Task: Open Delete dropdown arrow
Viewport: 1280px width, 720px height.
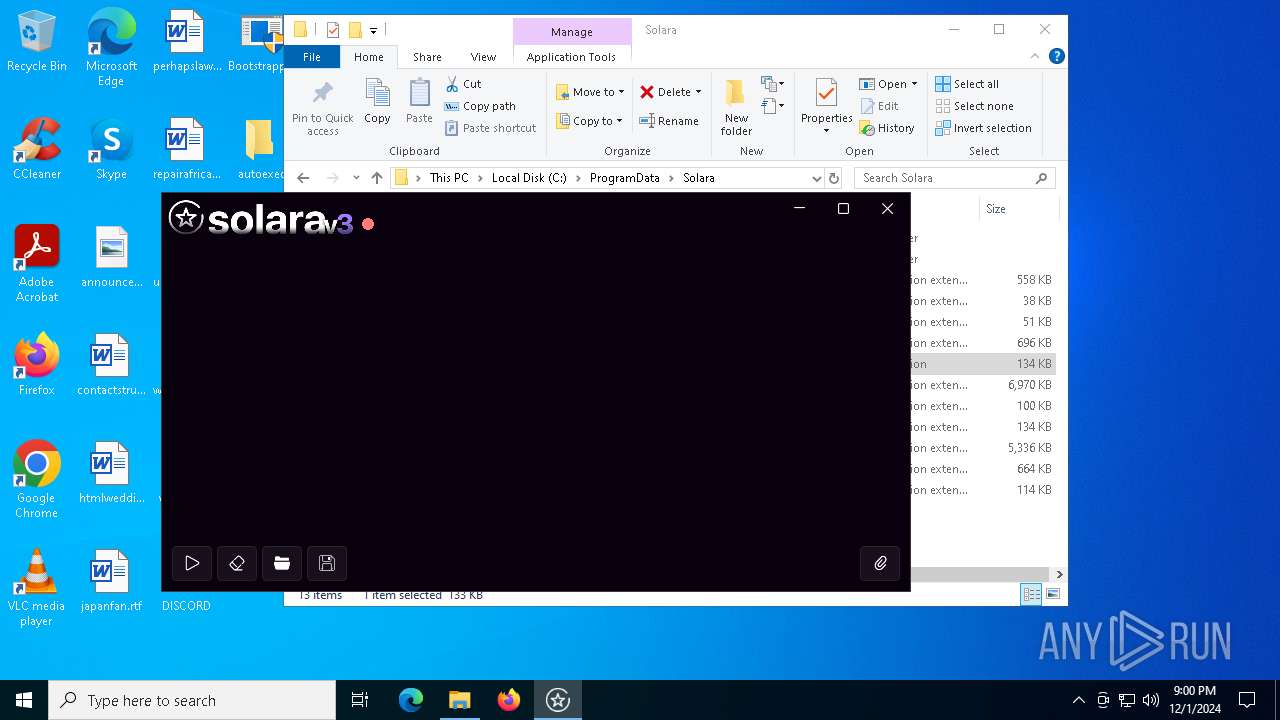Action: [698, 92]
